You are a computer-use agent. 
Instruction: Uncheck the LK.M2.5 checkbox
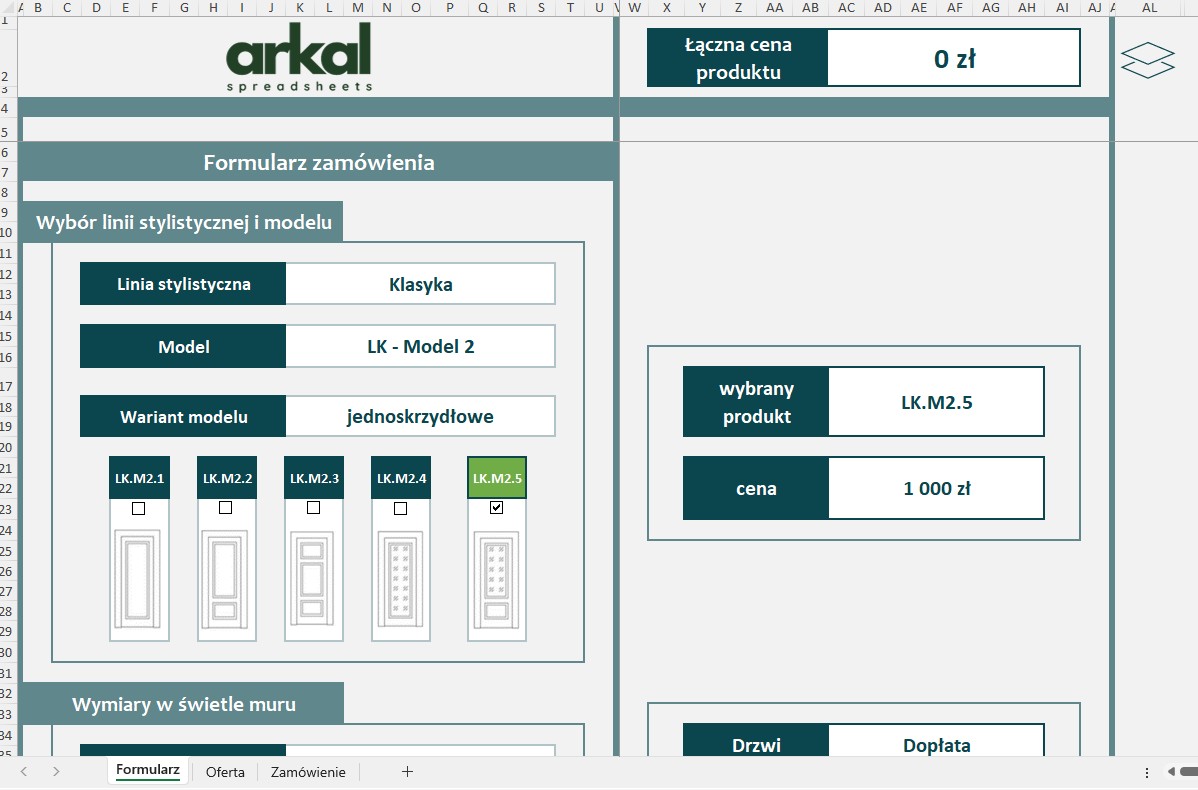point(497,508)
